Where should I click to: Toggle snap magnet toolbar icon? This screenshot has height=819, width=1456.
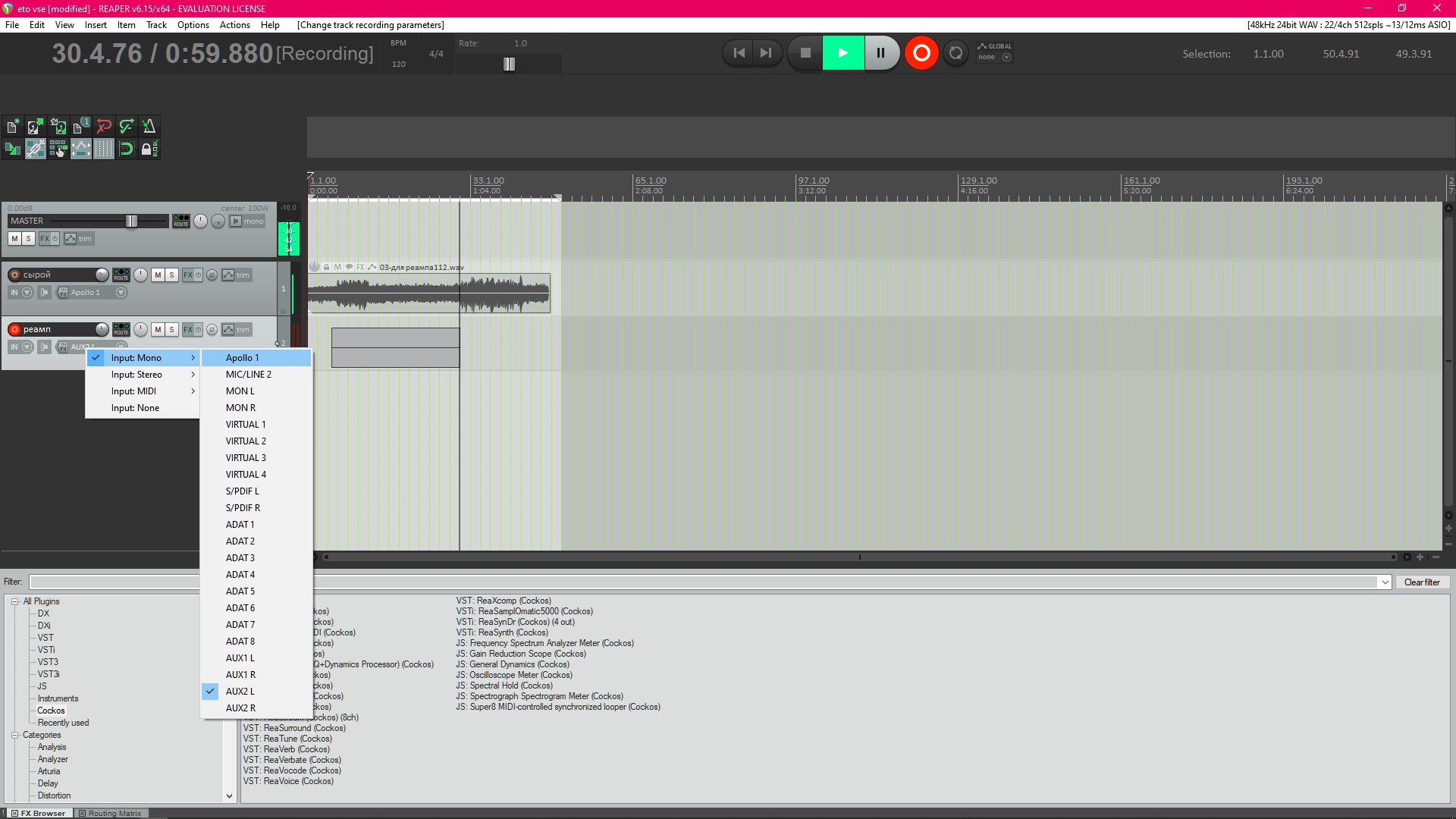click(x=126, y=149)
